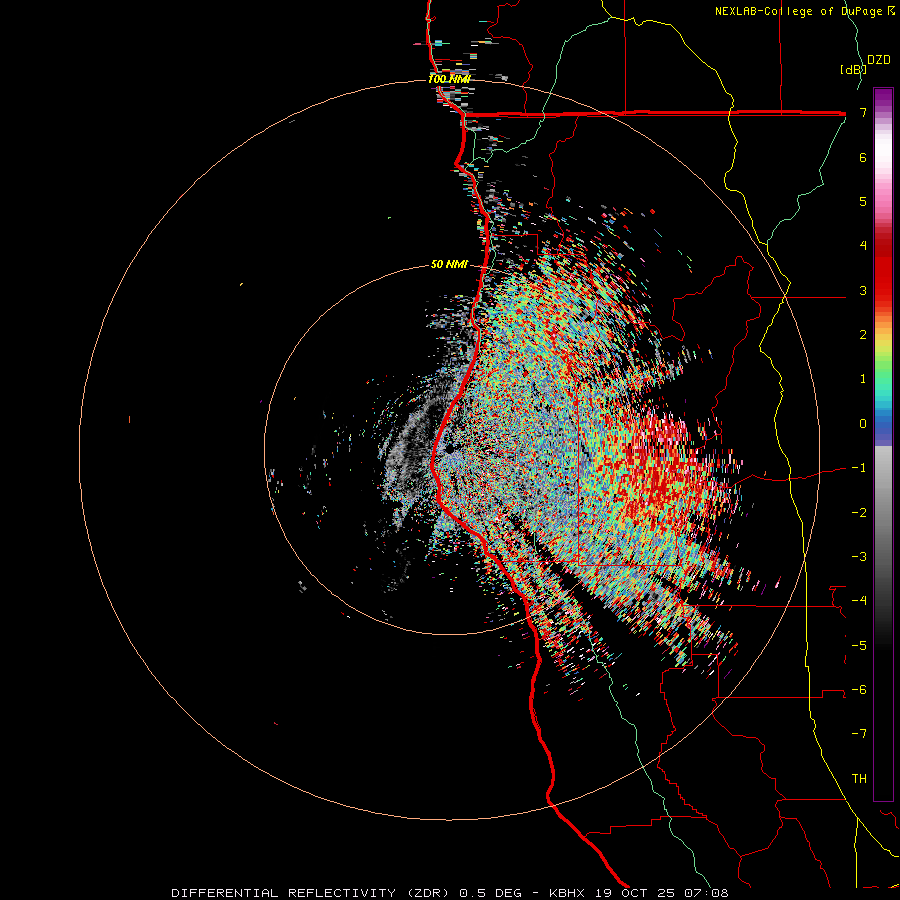The height and width of the screenshot is (900, 900).
Task: Click the color scale value -4
Action: (x=859, y=601)
